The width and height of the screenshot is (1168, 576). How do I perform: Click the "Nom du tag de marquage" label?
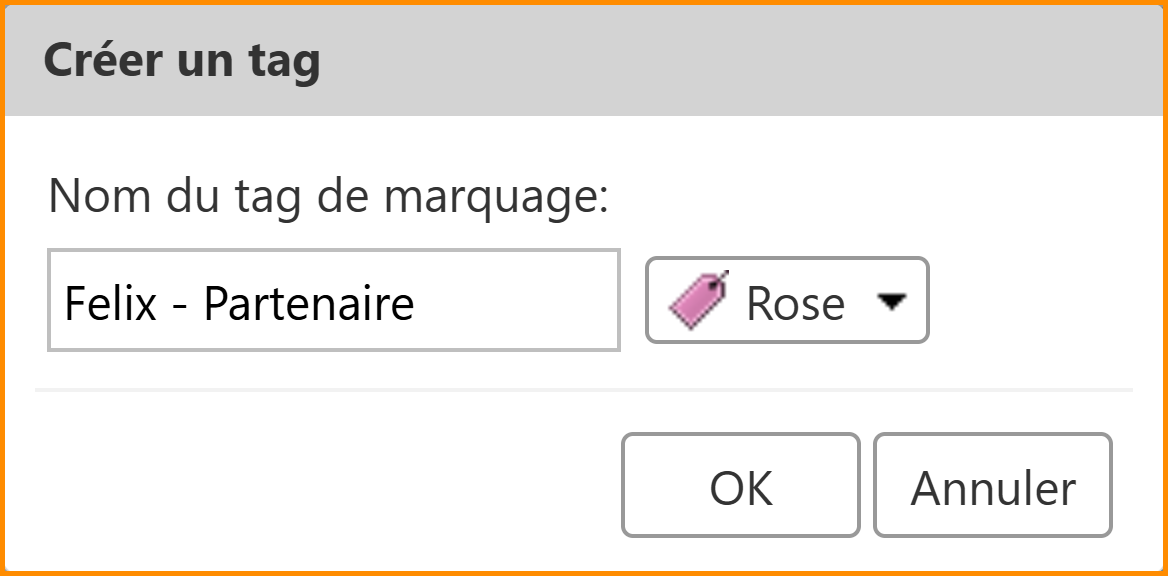click(x=328, y=196)
